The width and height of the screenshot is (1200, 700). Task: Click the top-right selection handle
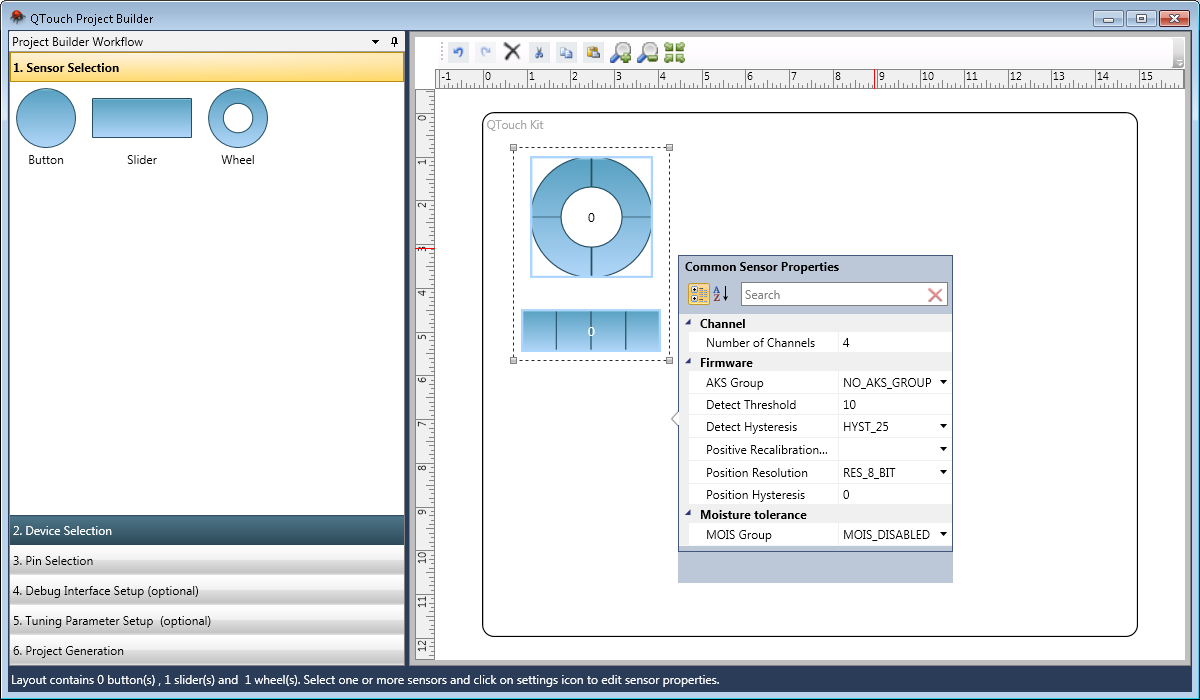coord(669,148)
